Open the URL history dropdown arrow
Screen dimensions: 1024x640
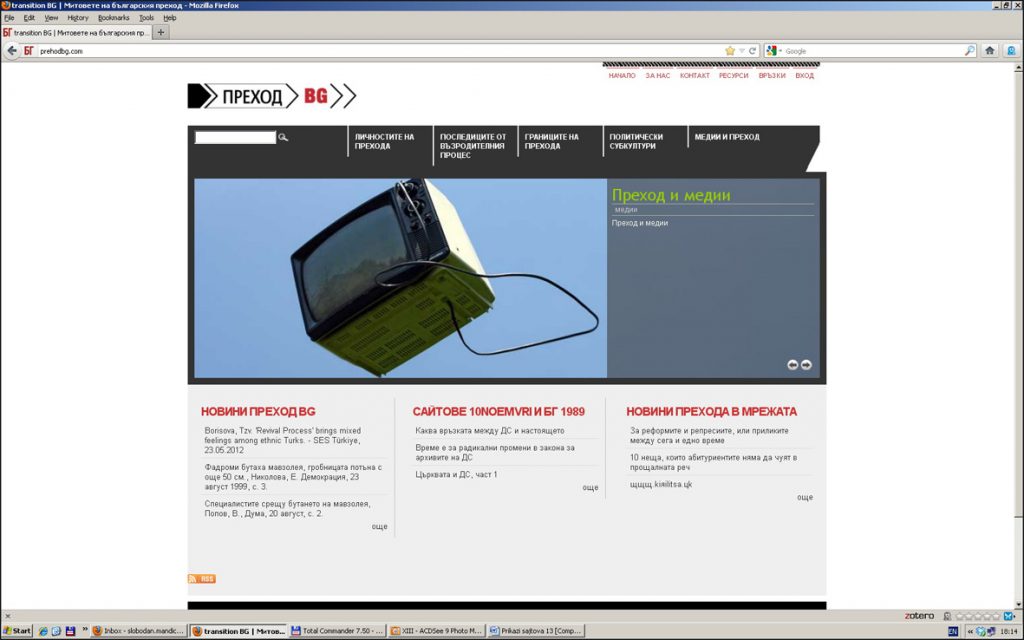(x=742, y=51)
